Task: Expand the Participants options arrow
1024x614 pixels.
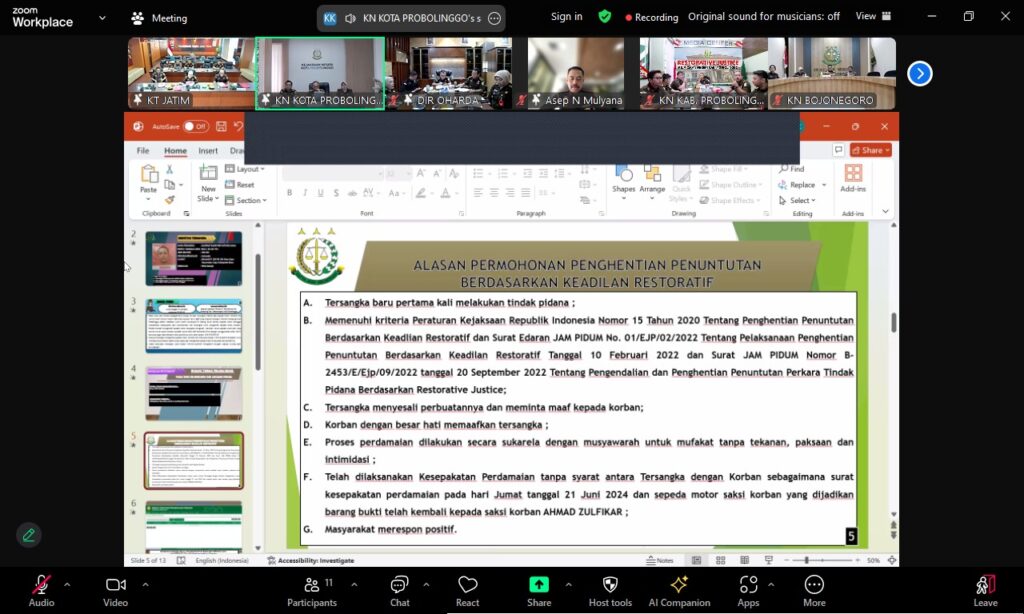Action: pyautogui.click(x=354, y=585)
